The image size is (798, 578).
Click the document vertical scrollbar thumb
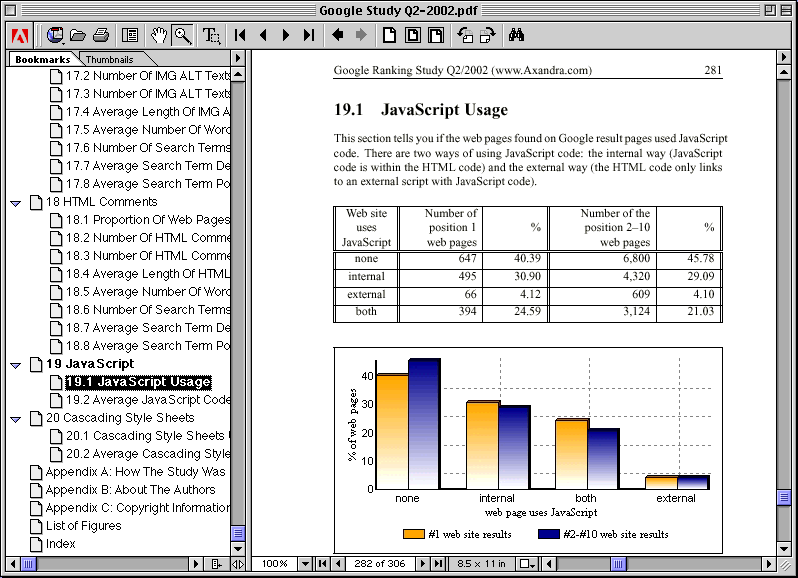pyautogui.click(x=784, y=497)
